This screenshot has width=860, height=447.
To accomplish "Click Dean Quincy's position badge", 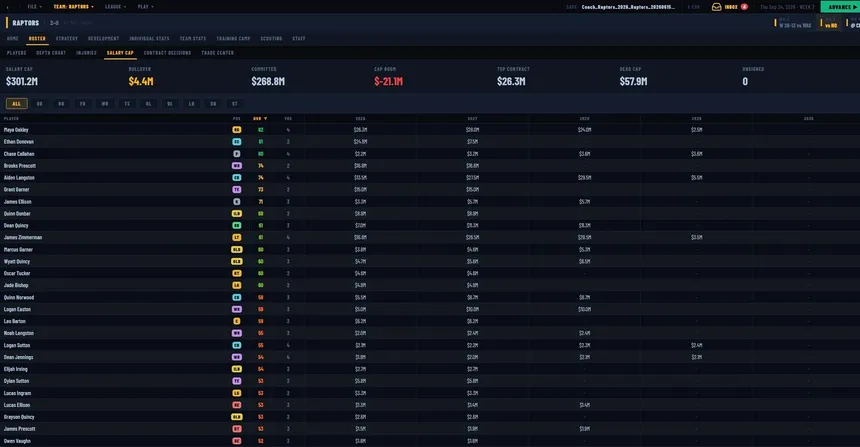I will tap(236, 225).
